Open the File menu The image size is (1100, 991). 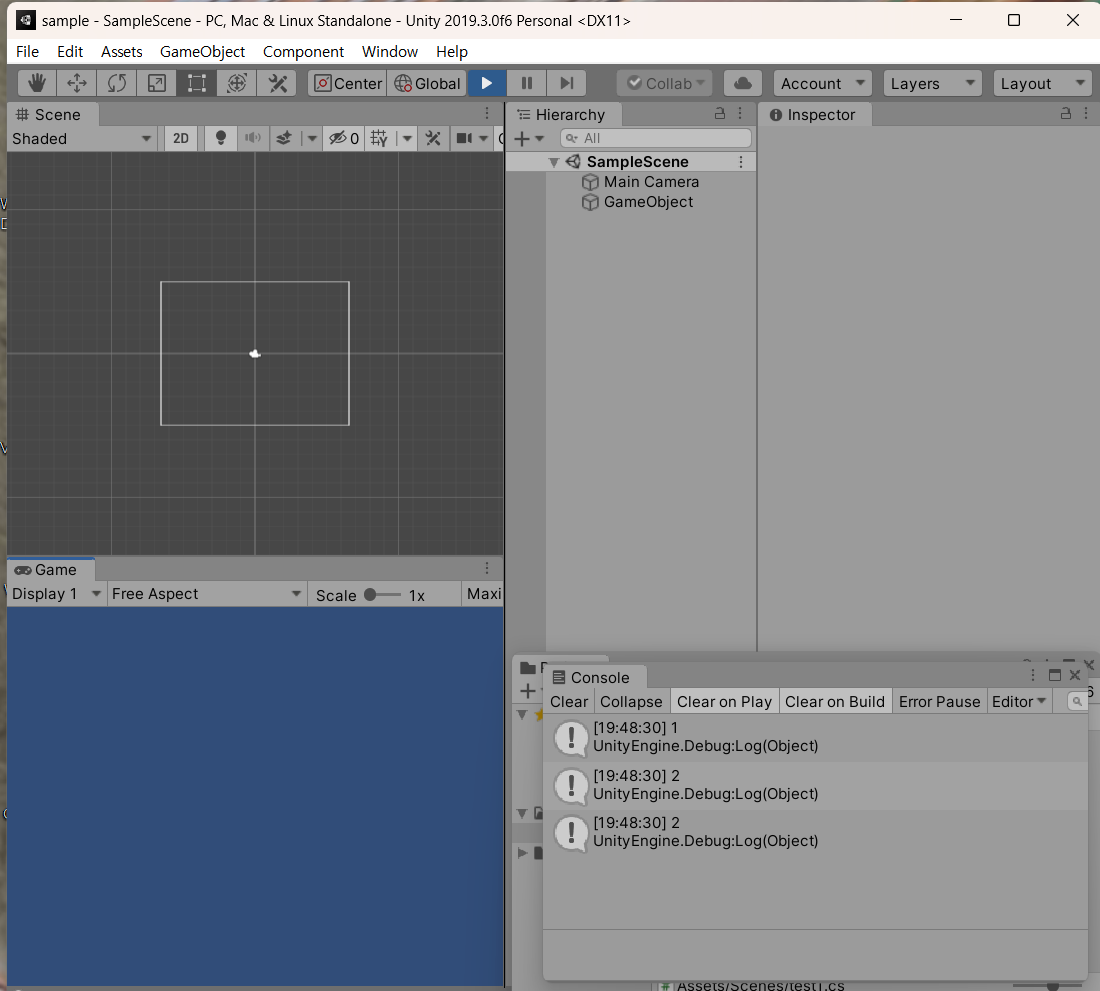coord(27,52)
